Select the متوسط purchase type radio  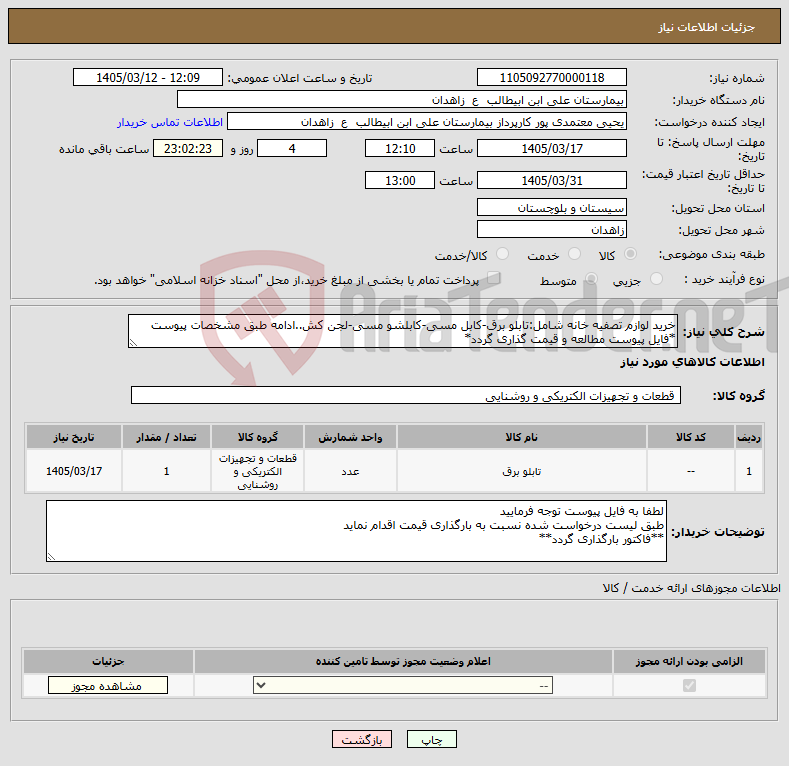coord(591,279)
